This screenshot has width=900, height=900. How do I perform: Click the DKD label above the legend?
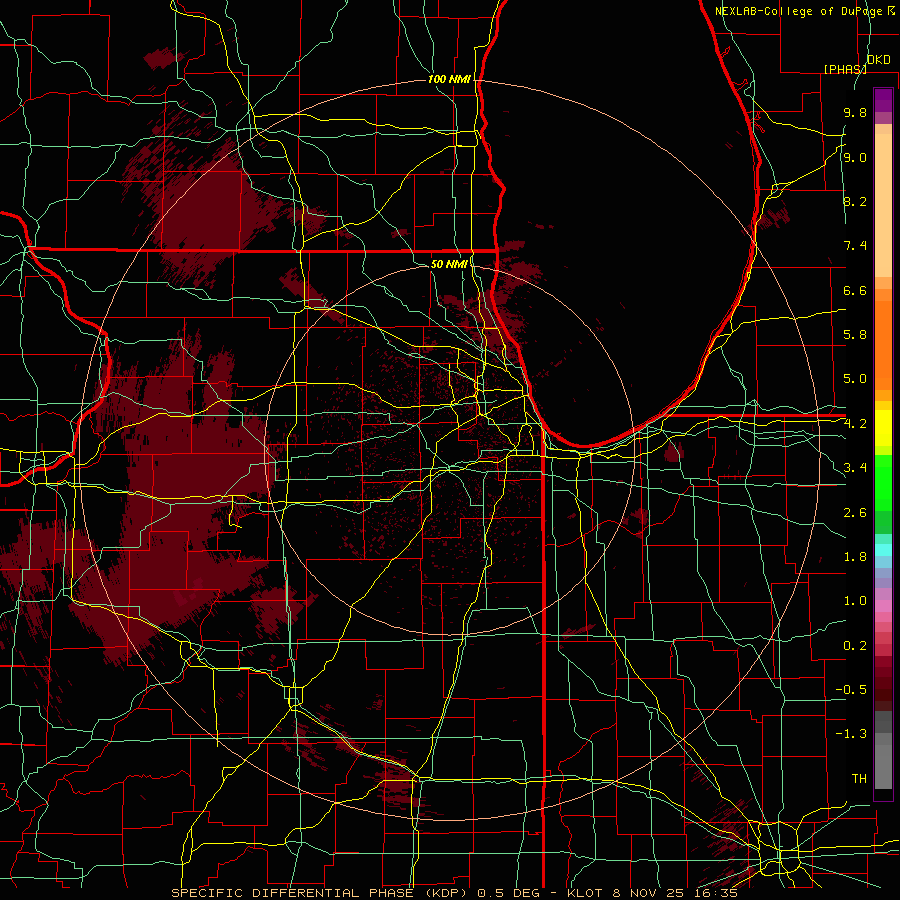click(x=879, y=60)
